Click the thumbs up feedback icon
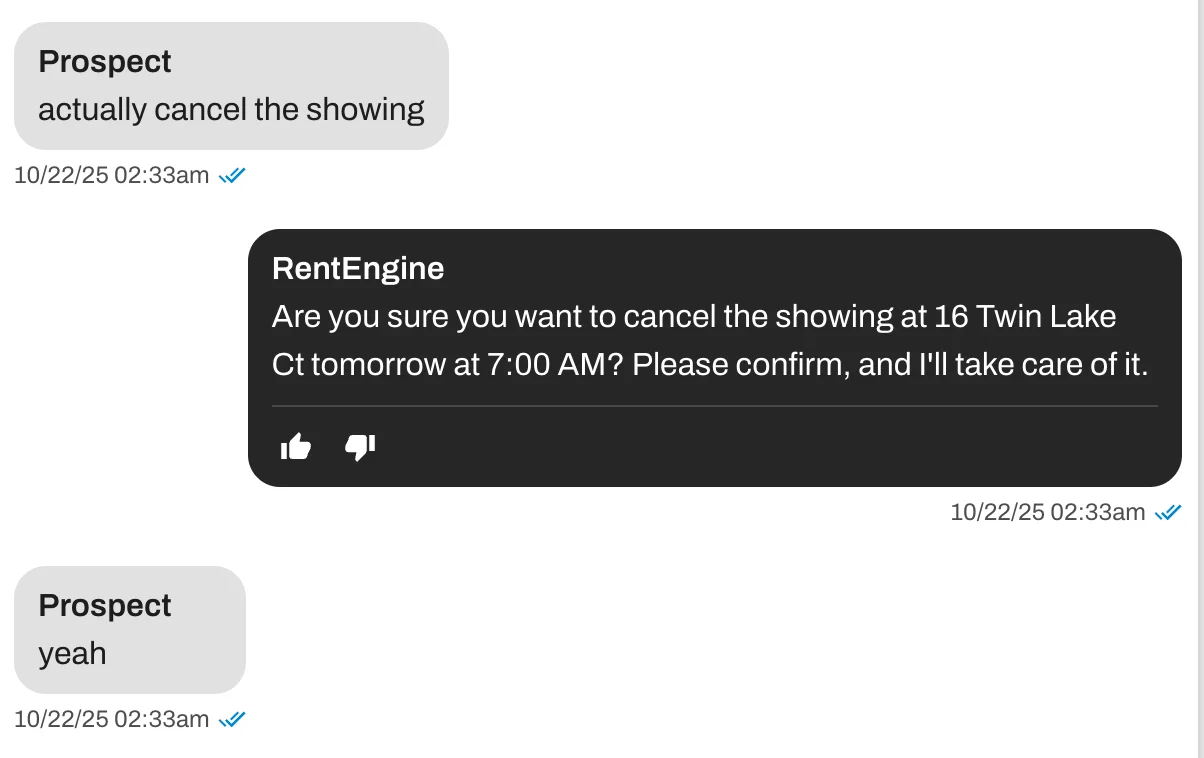 (x=296, y=447)
